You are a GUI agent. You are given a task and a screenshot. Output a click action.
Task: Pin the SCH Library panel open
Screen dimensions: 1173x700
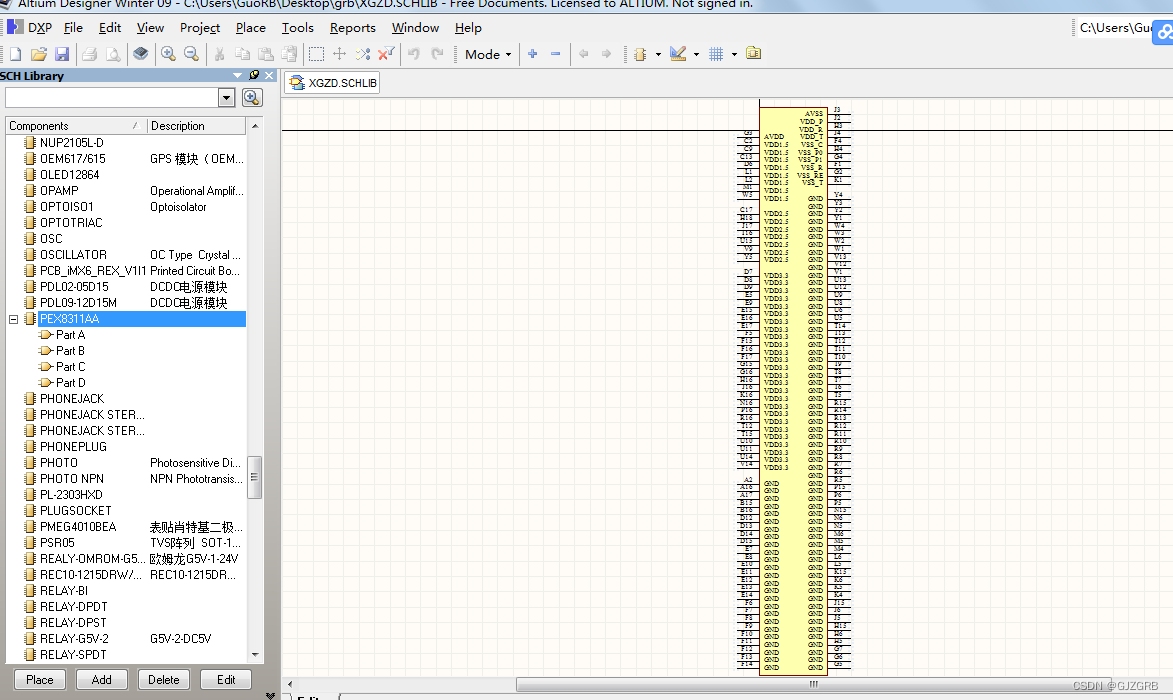(255, 75)
